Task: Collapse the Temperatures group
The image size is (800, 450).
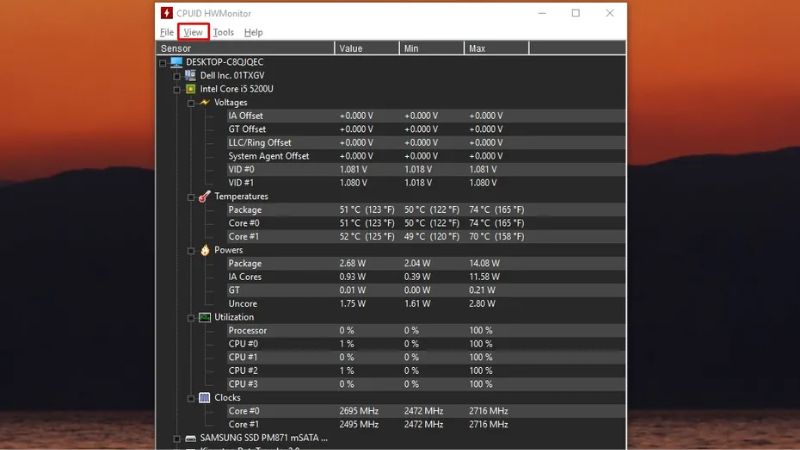Action: 191,197
